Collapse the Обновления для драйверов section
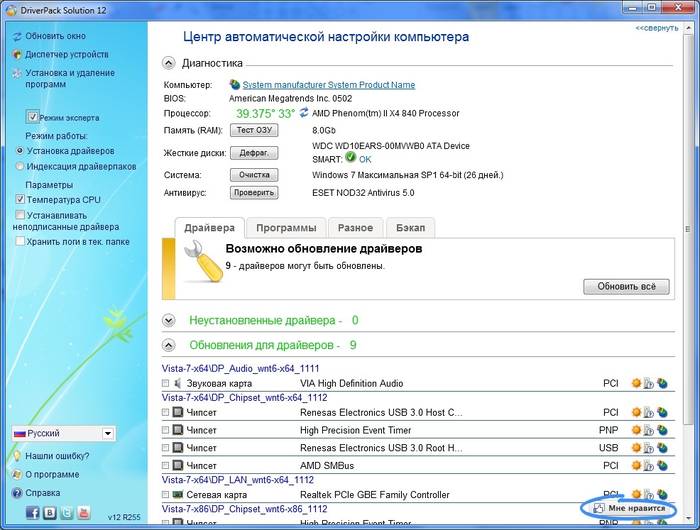700x530 pixels. point(168,345)
